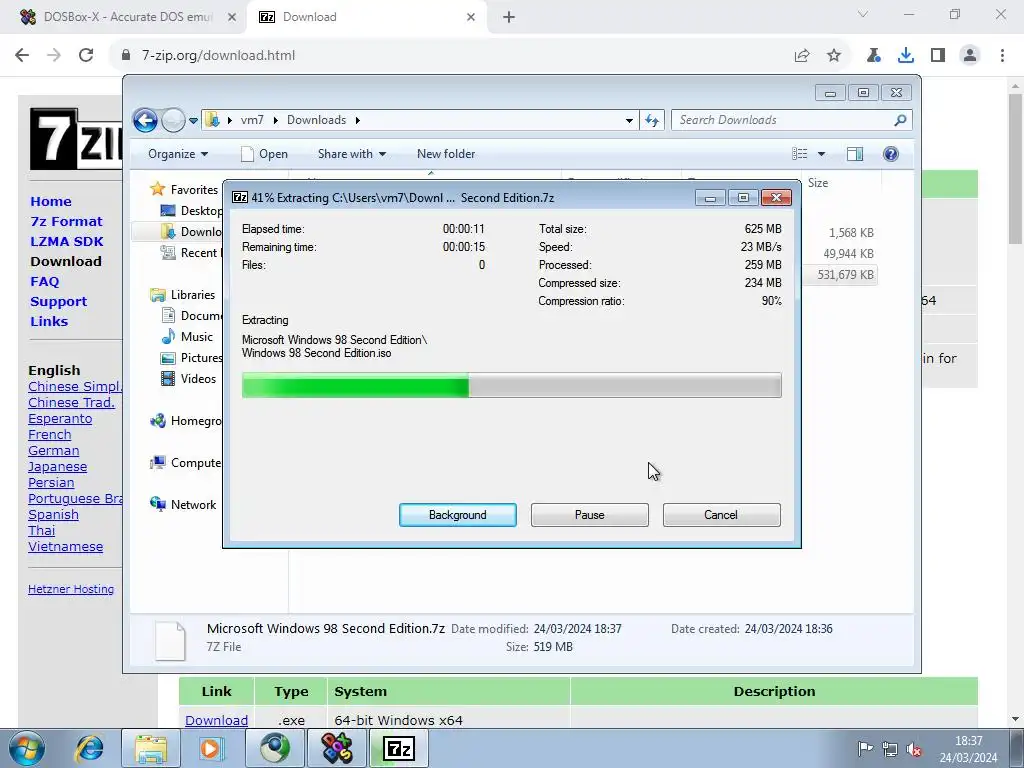Click the change view icon in Explorer
This screenshot has width=1024, height=768.
click(800, 154)
